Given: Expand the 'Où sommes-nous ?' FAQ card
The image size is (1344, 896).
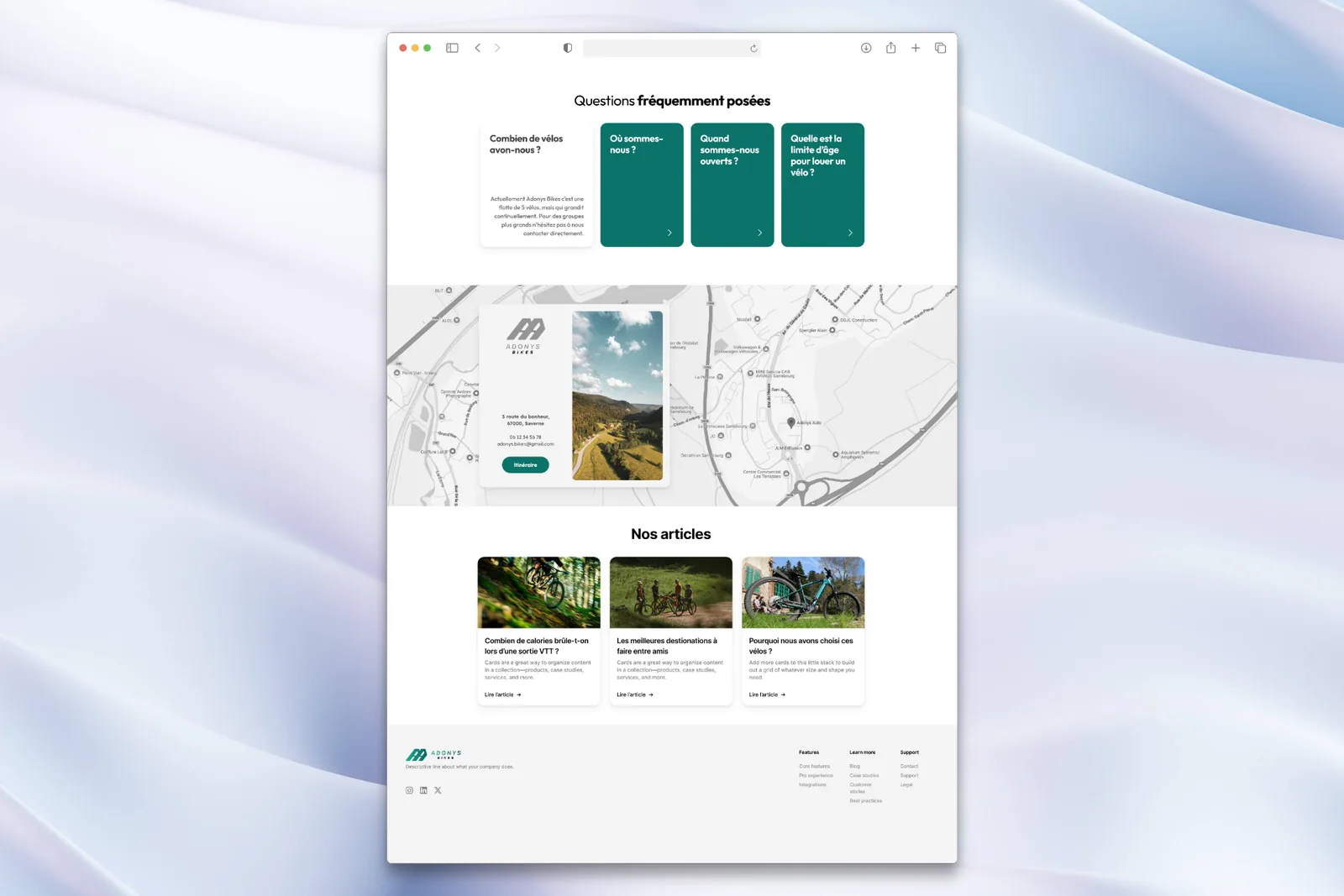Looking at the screenshot, I should point(642,185).
